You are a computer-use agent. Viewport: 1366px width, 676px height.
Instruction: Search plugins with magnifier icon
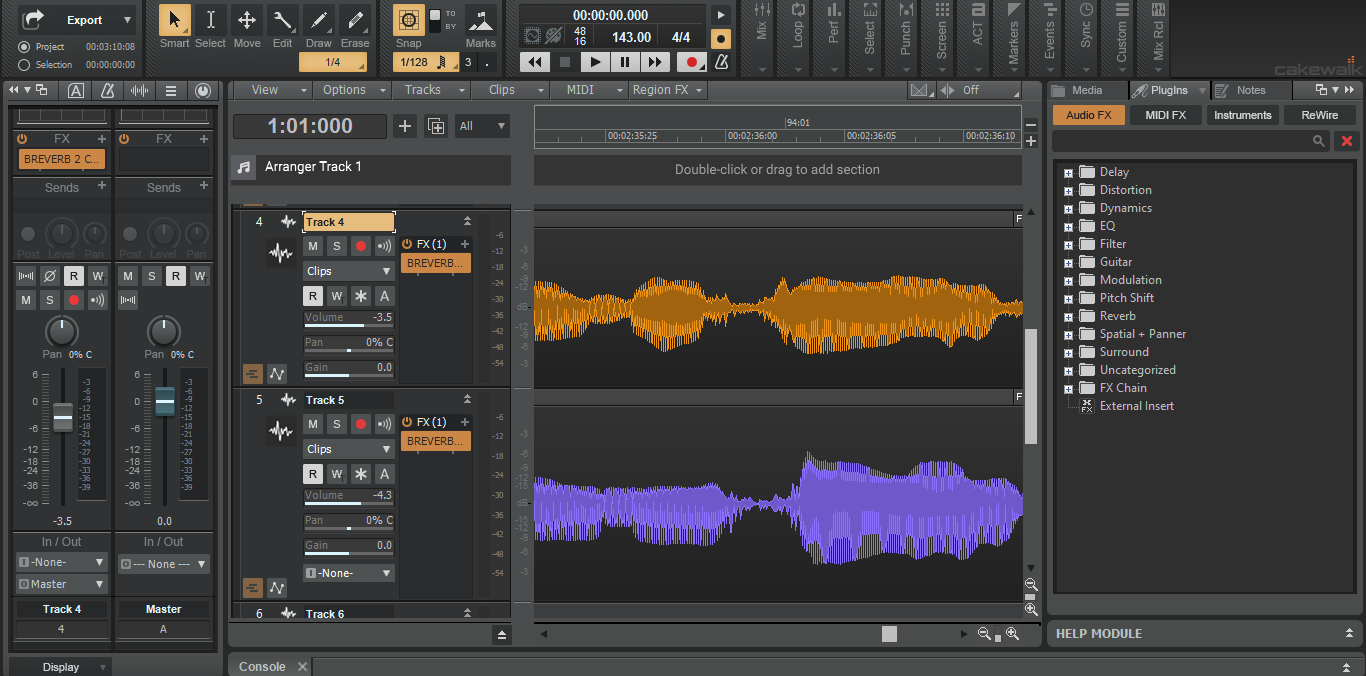(x=1320, y=141)
